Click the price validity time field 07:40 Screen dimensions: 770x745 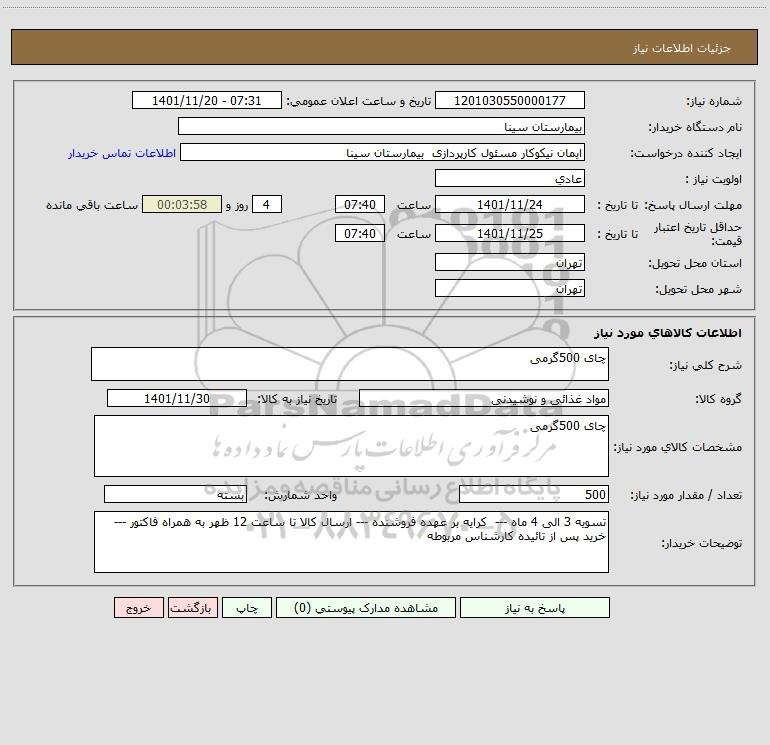point(359,233)
